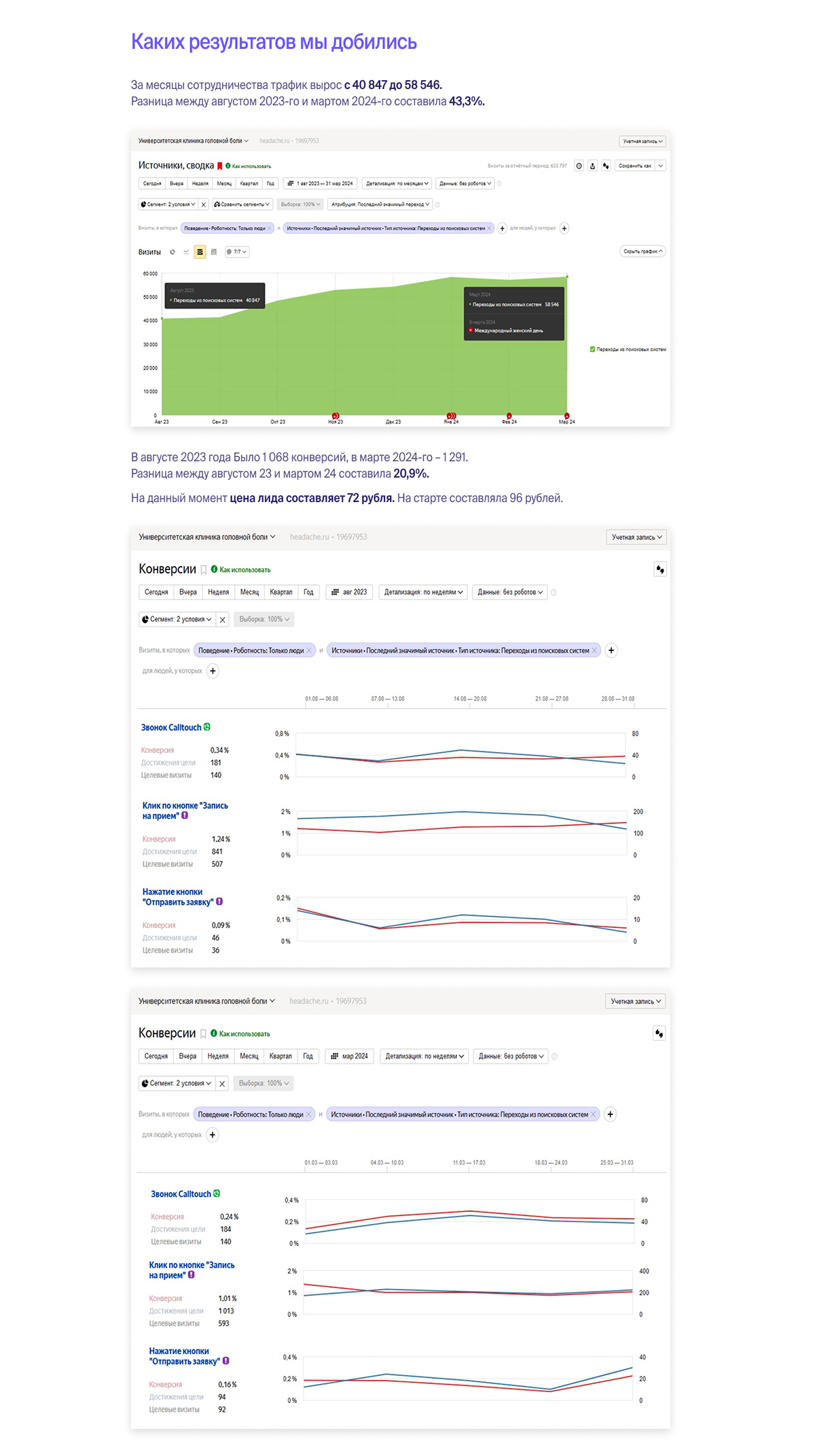Switch to line chart view next to Визиты

[186, 252]
